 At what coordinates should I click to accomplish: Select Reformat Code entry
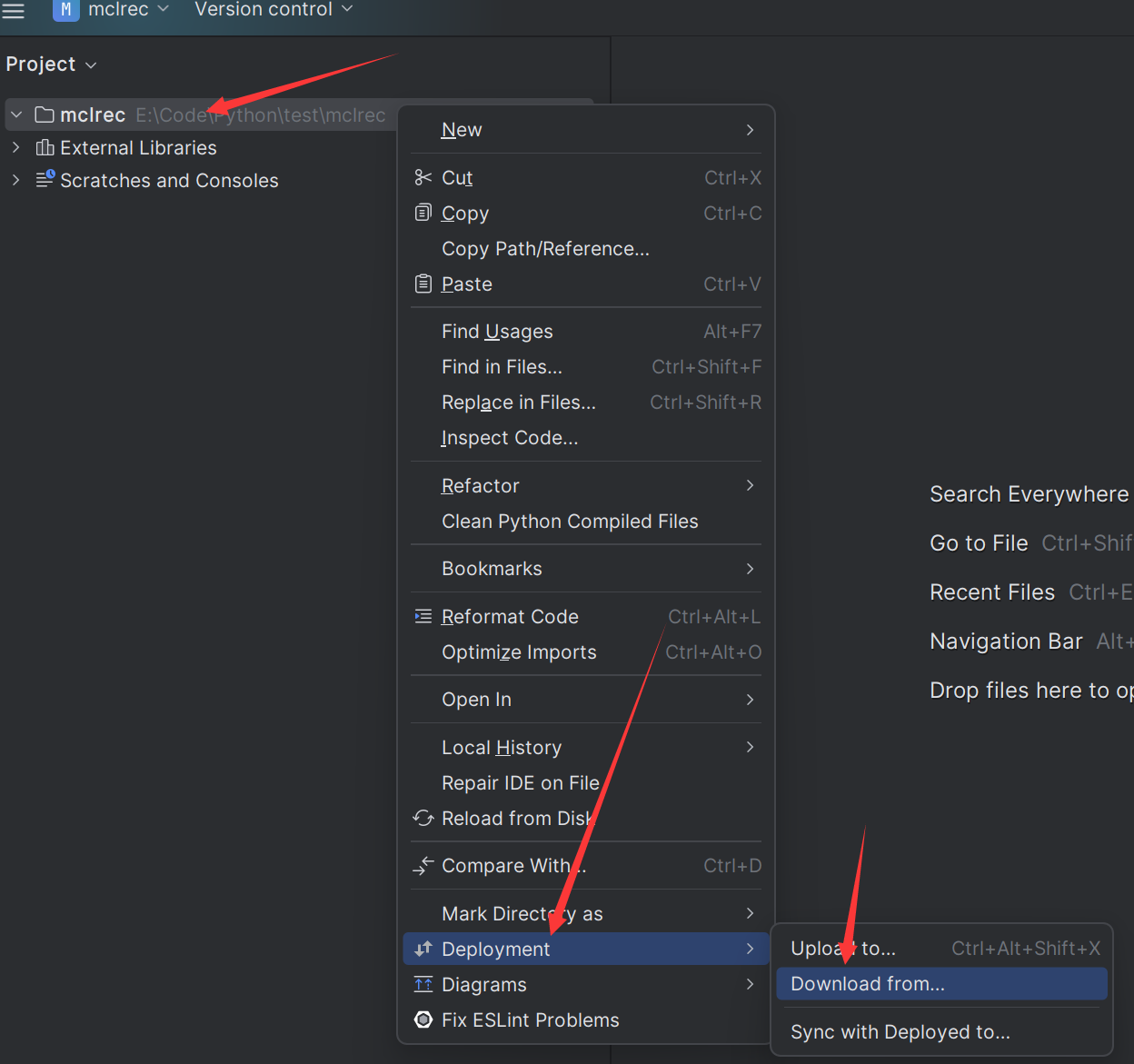[586, 617]
